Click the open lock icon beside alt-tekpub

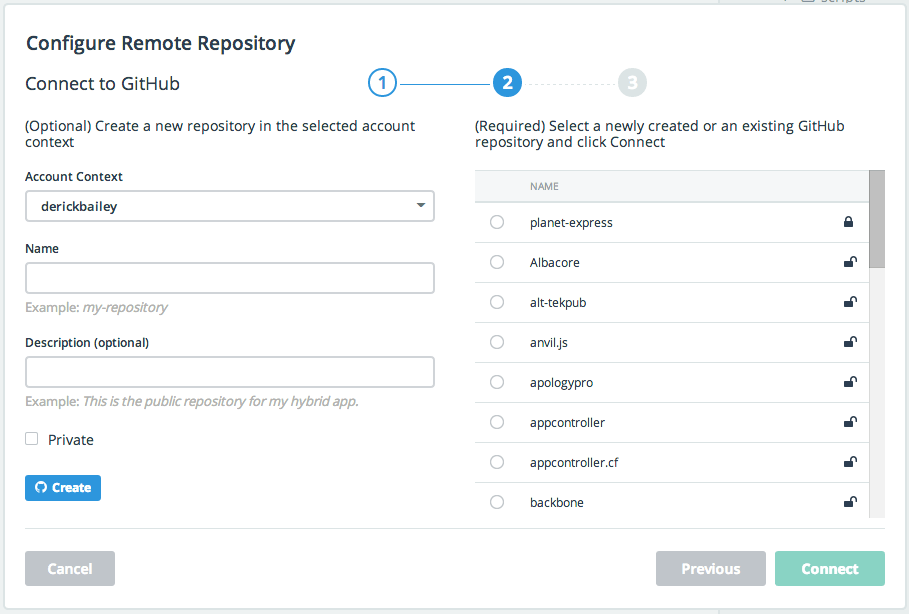850,302
